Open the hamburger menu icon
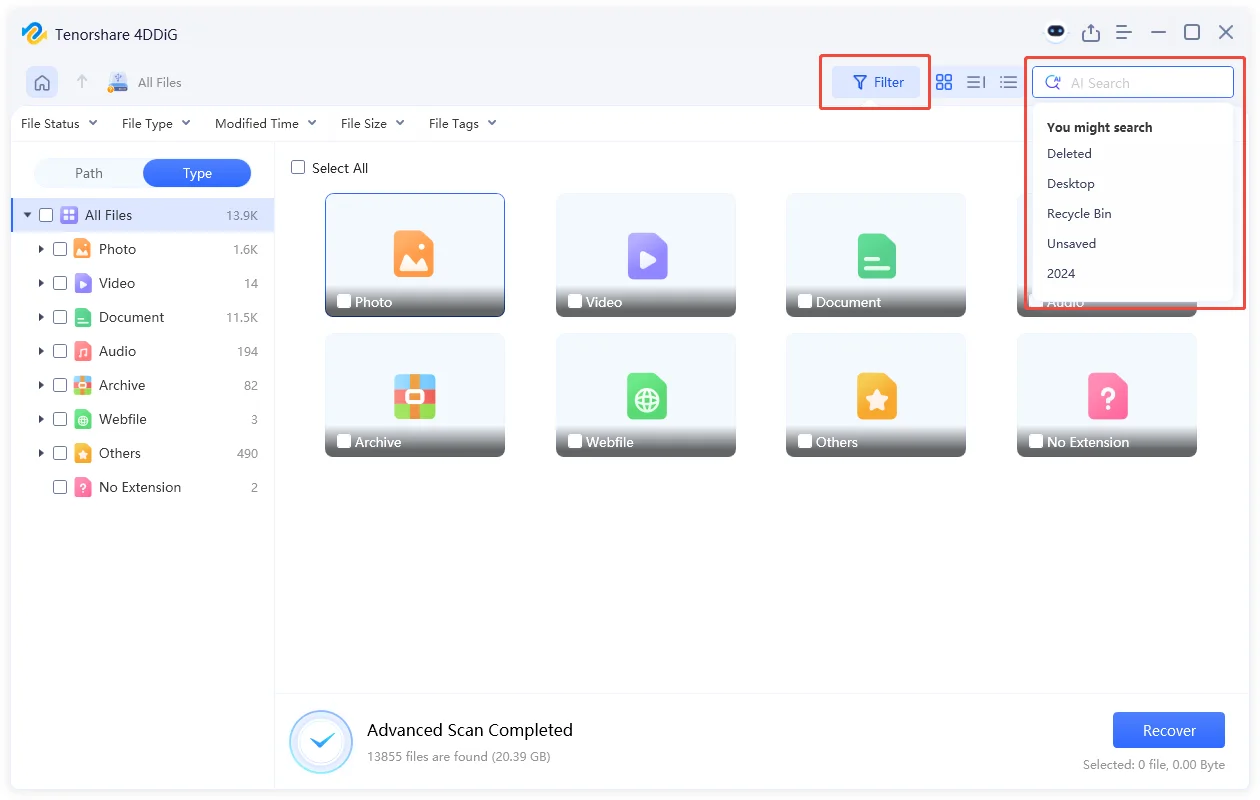 click(1123, 31)
